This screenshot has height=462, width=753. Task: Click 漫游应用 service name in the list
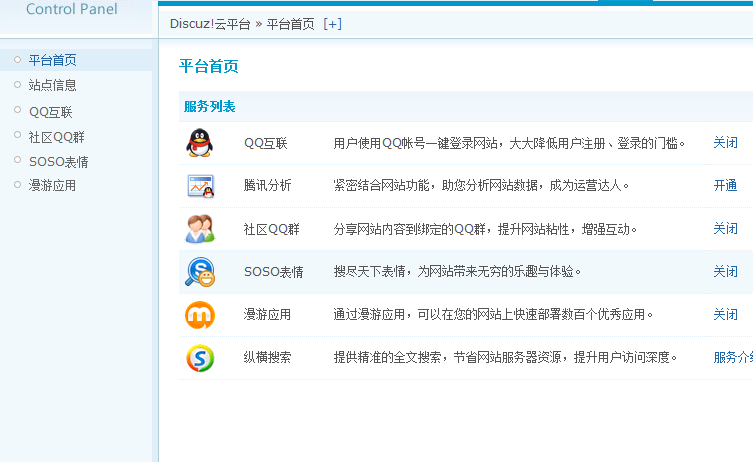[267, 315]
